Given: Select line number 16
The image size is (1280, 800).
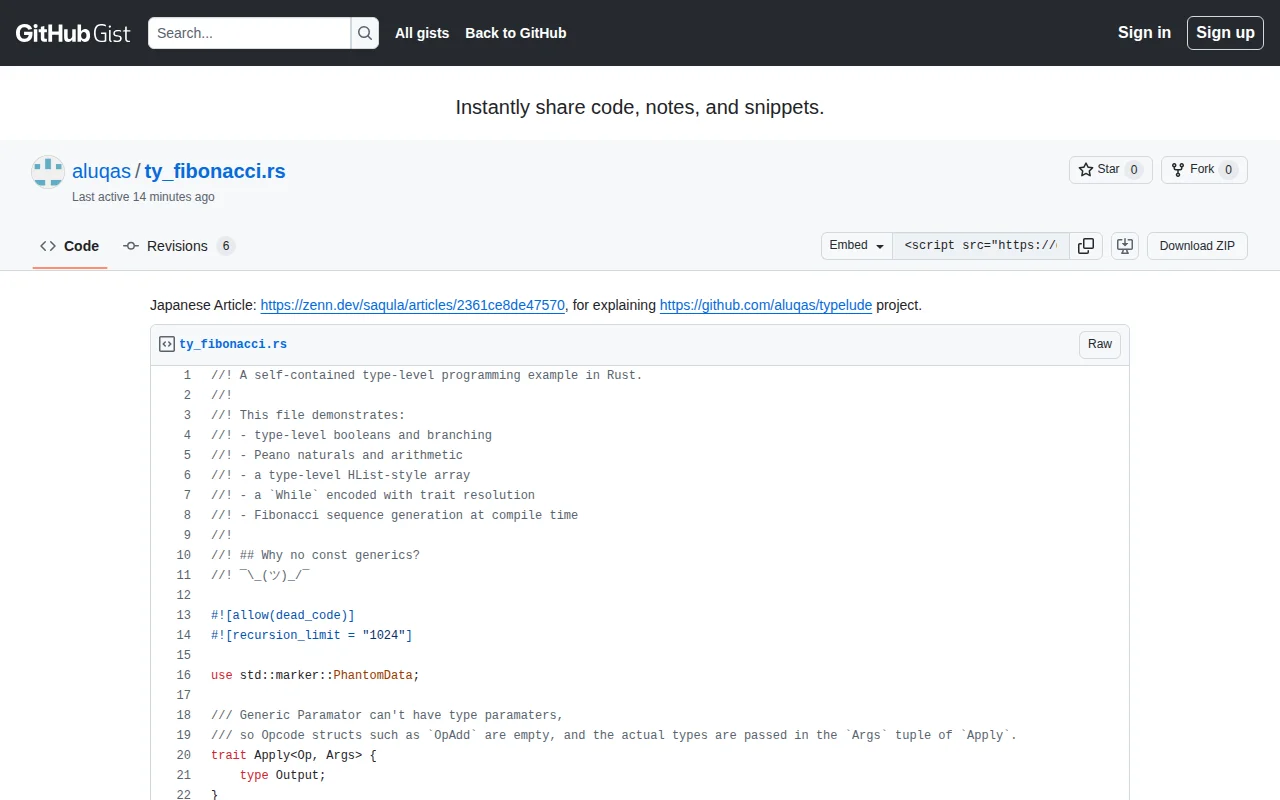Looking at the screenshot, I should tap(176, 676).
